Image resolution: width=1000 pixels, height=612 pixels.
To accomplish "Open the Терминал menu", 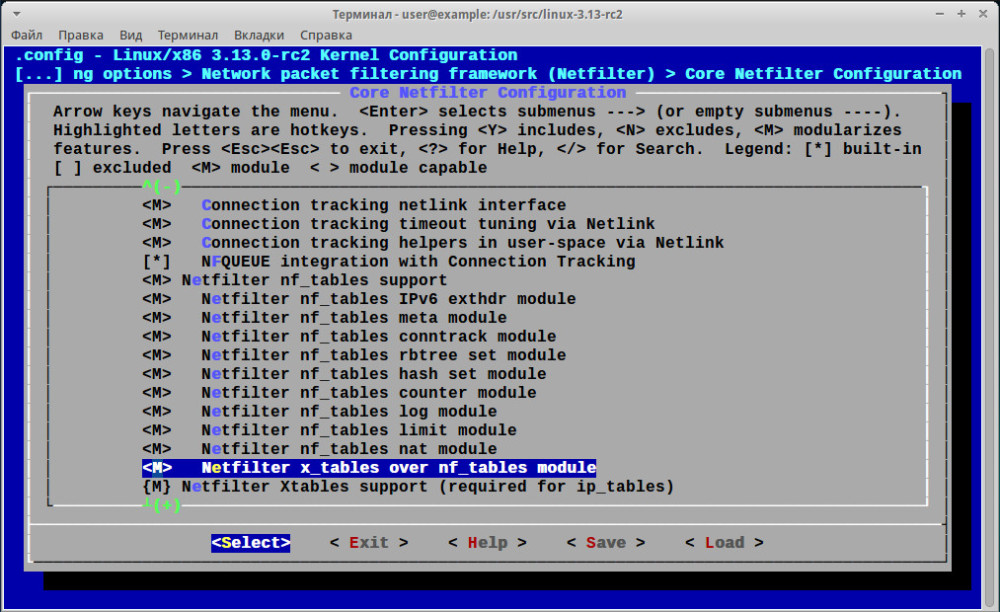I will [x=187, y=35].
